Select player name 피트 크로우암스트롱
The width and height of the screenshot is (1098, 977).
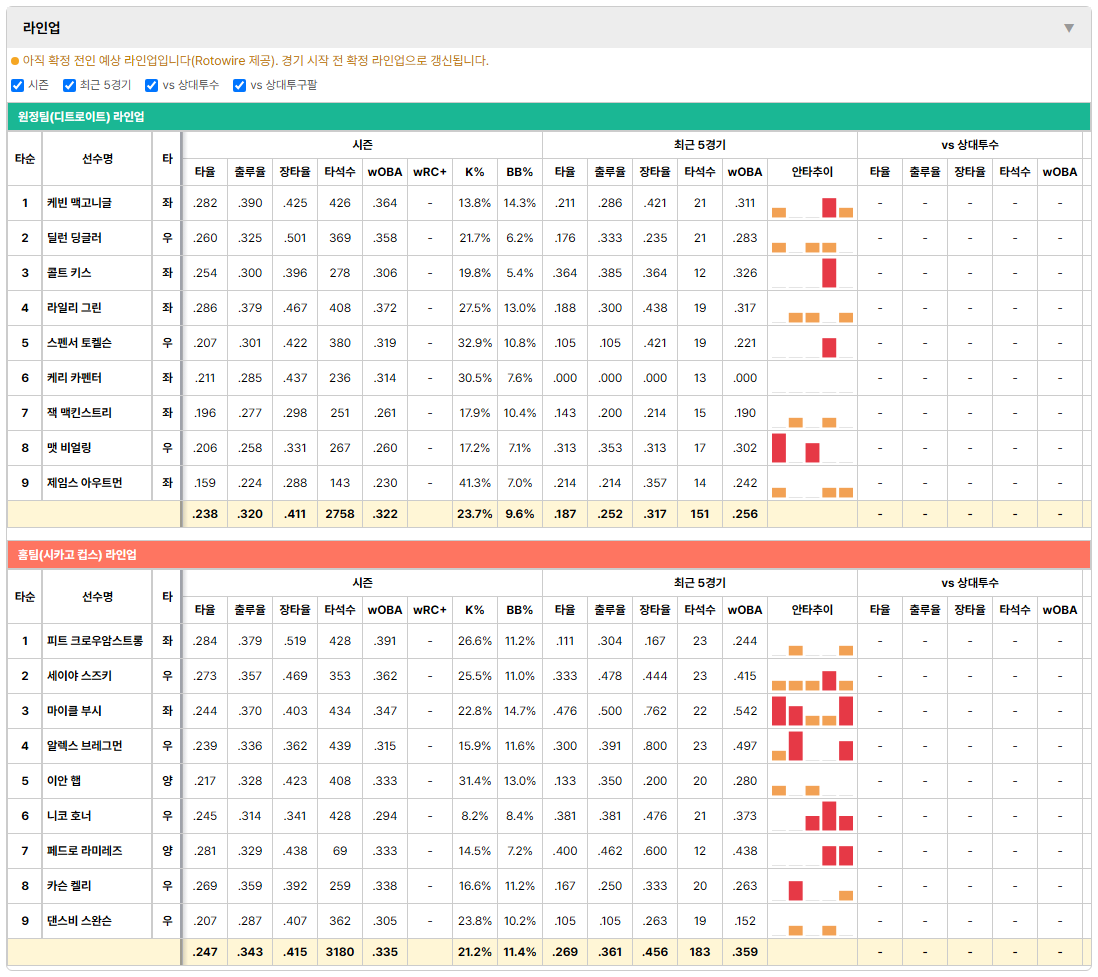pos(95,641)
